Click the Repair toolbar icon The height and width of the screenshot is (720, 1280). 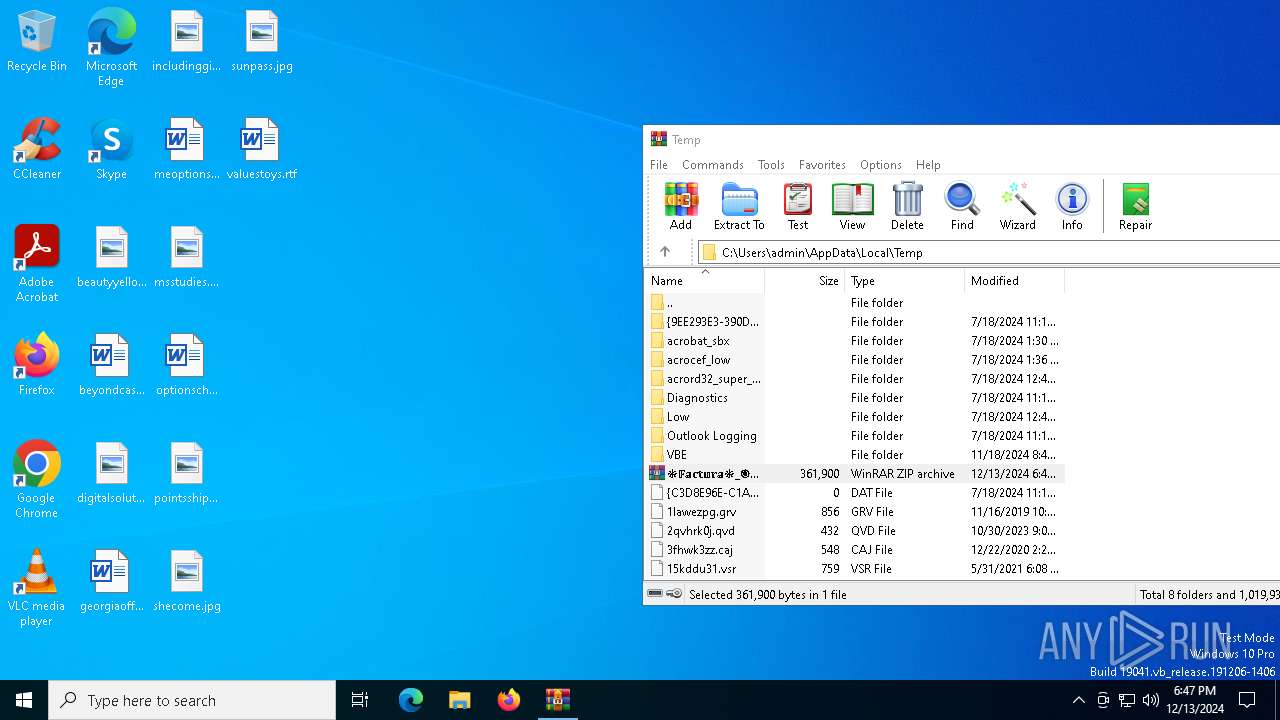(x=1135, y=206)
